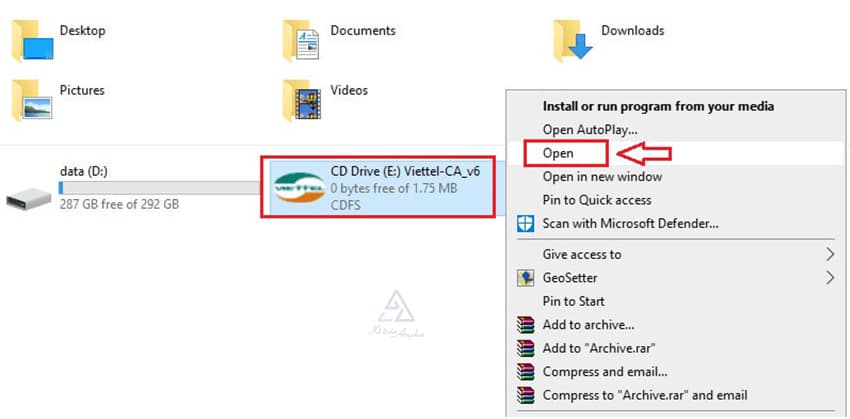The image size is (850, 419).
Task: Expand the GeoSetter submenu arrow
Action: [x=830, y=278]
